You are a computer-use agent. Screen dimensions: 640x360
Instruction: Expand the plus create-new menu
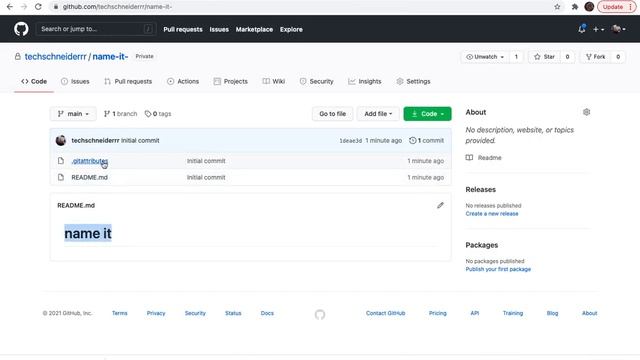598,29
